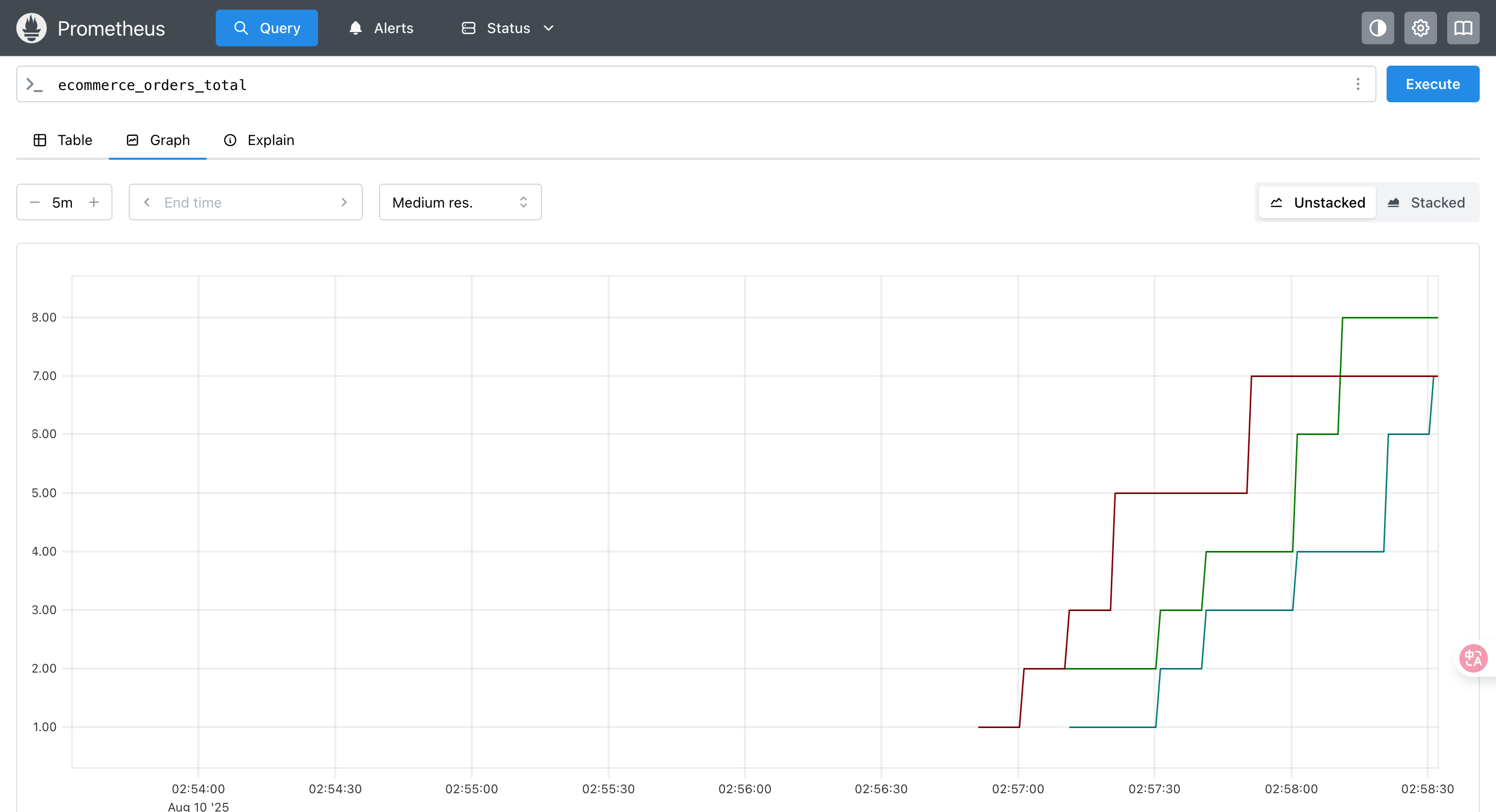
Task: Click the ecommerce_orders_total query input
Action: [697, 85]
